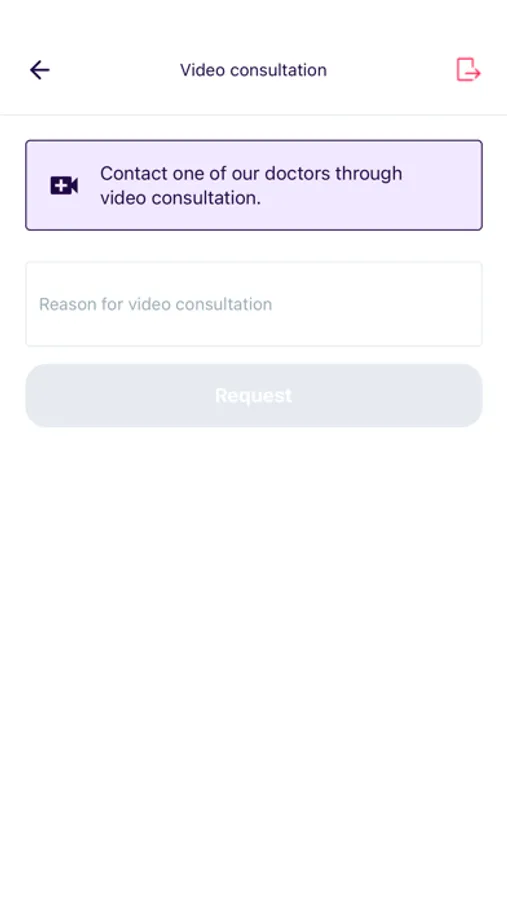Tap 'Reason for video consultation' placeholder text
Screen dimensions: 507x900
pos(156,304)
